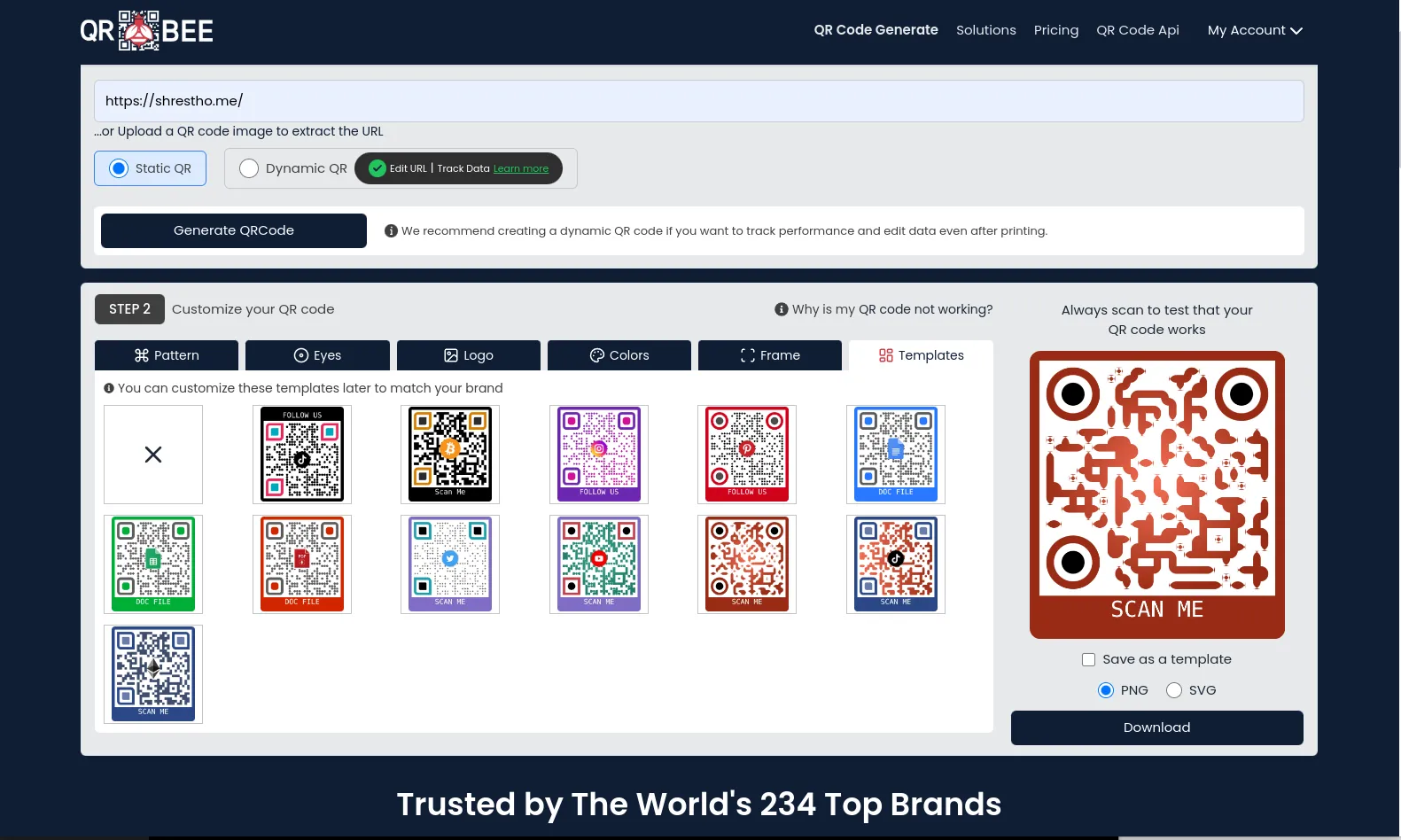The height and width of the screenshot is (840, 1401).
Task: Open Pricing in the top navigation
Action: [x=1056, y=30]
